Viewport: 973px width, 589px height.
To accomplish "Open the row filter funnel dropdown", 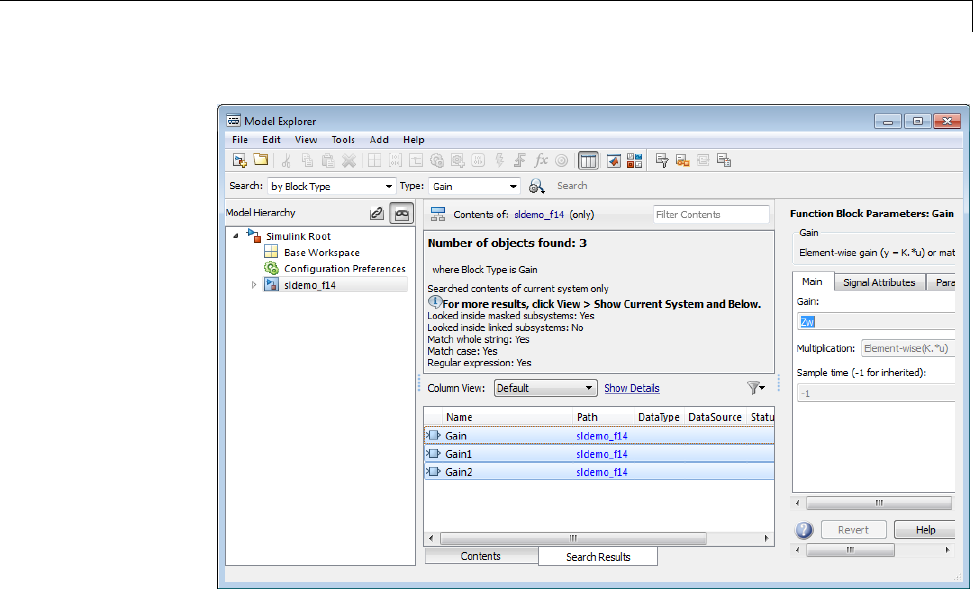I will pyautogui.click(x=756, y=388).
